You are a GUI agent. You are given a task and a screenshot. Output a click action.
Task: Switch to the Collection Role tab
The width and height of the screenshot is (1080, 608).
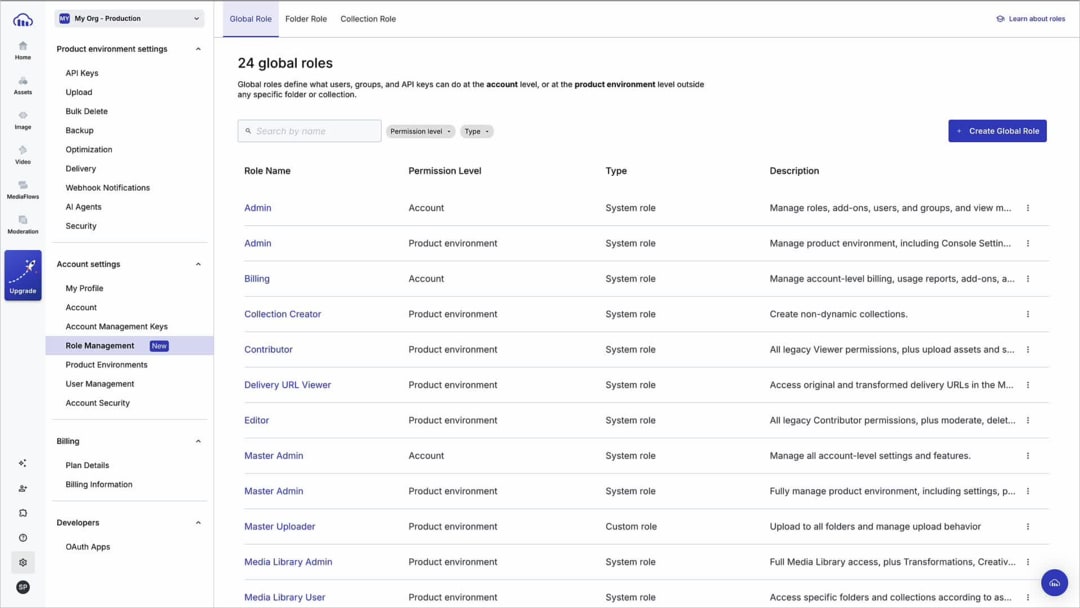(368, 19)
